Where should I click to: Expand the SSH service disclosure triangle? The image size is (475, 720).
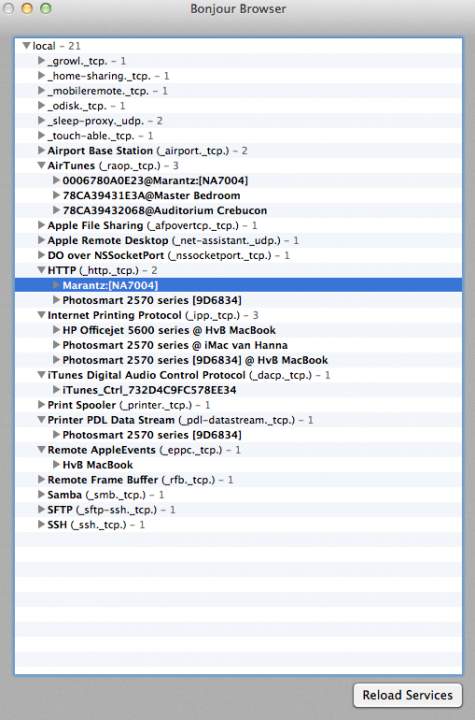point(41,524)
